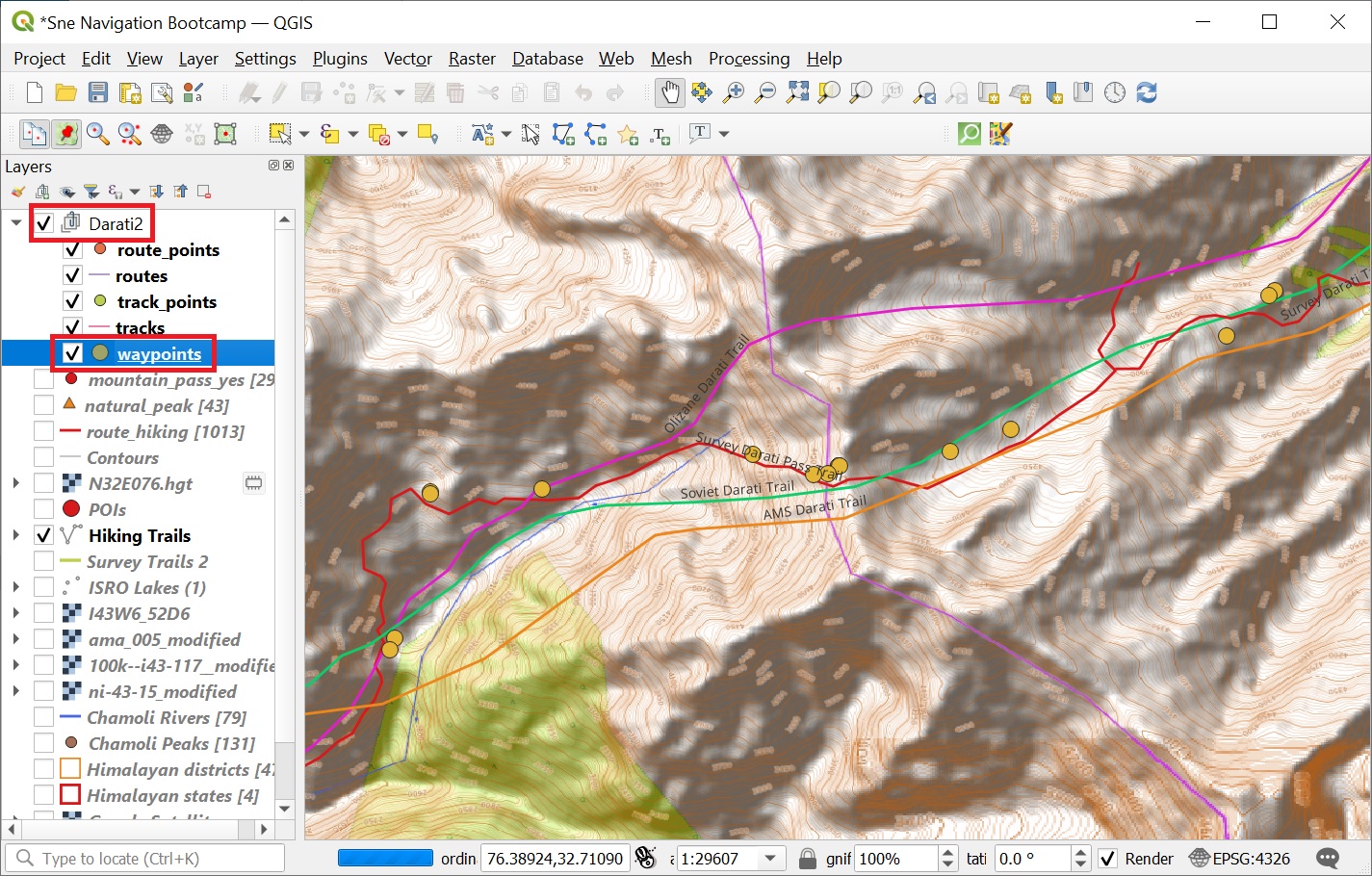Click the Manage Map Themes eye icon
Screen dimensions: 1372x876
pos(66,192)
